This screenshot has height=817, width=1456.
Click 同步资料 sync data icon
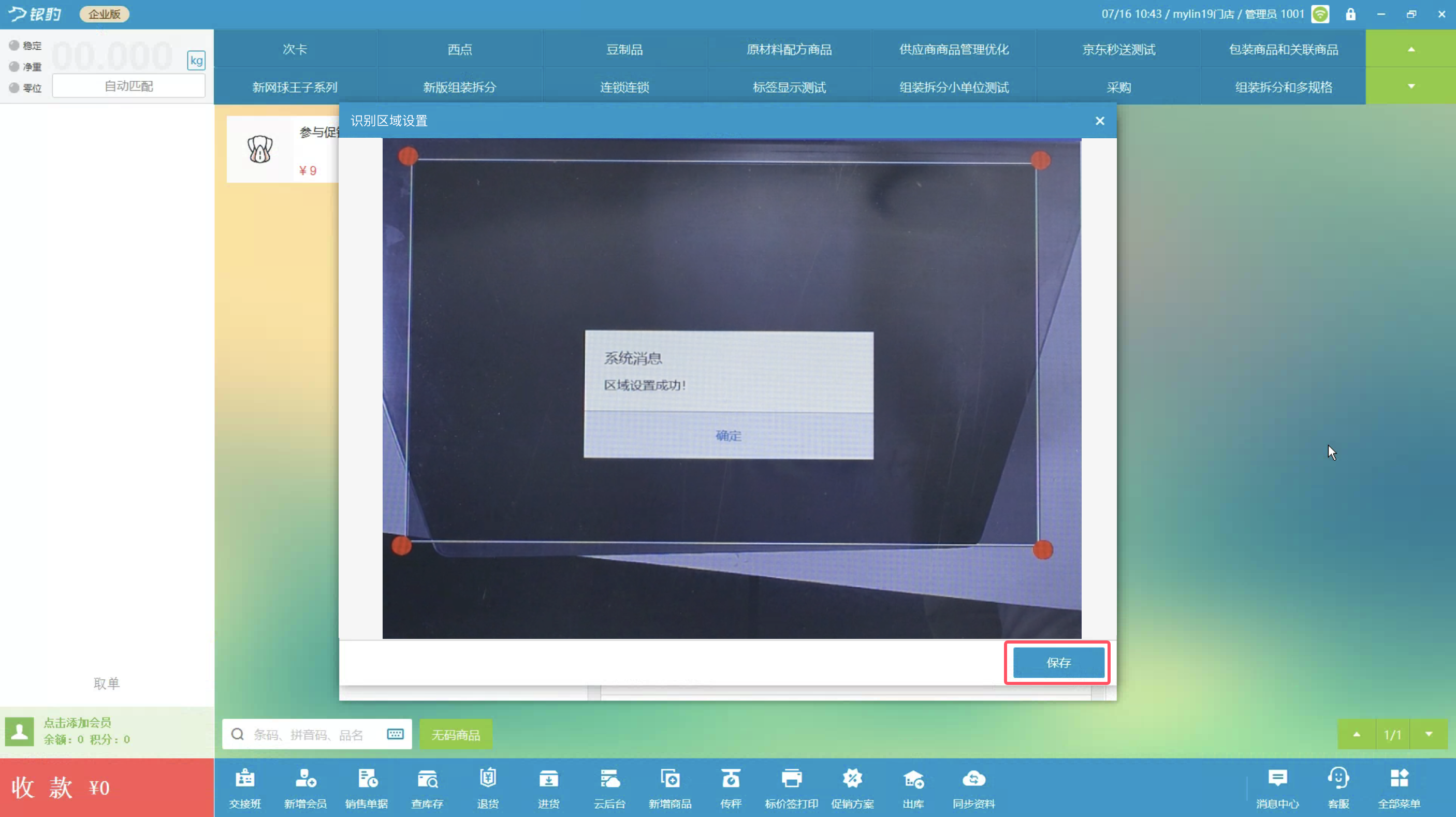coord(974,787)
